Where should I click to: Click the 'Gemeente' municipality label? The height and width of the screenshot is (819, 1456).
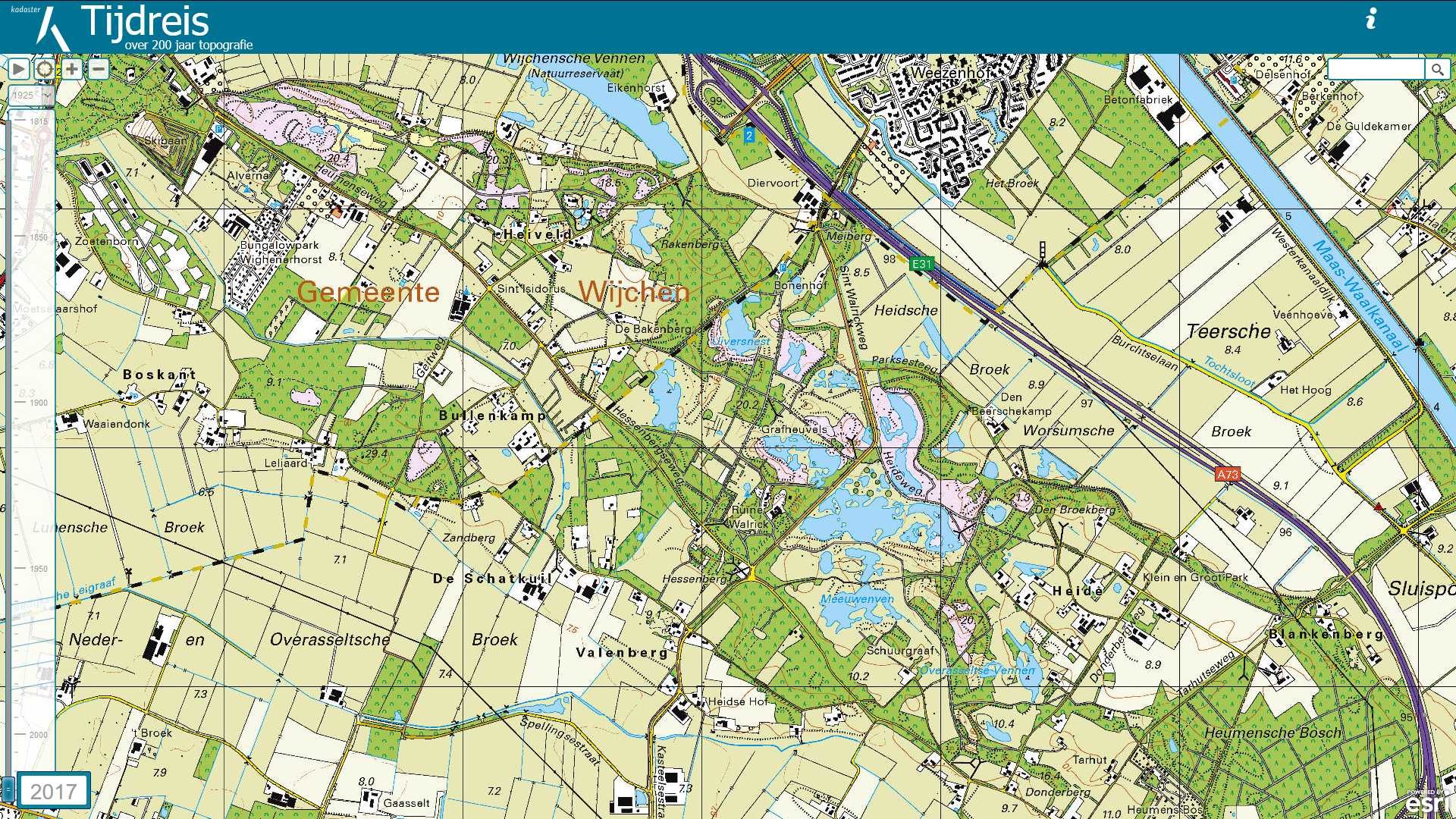(369, 292)
